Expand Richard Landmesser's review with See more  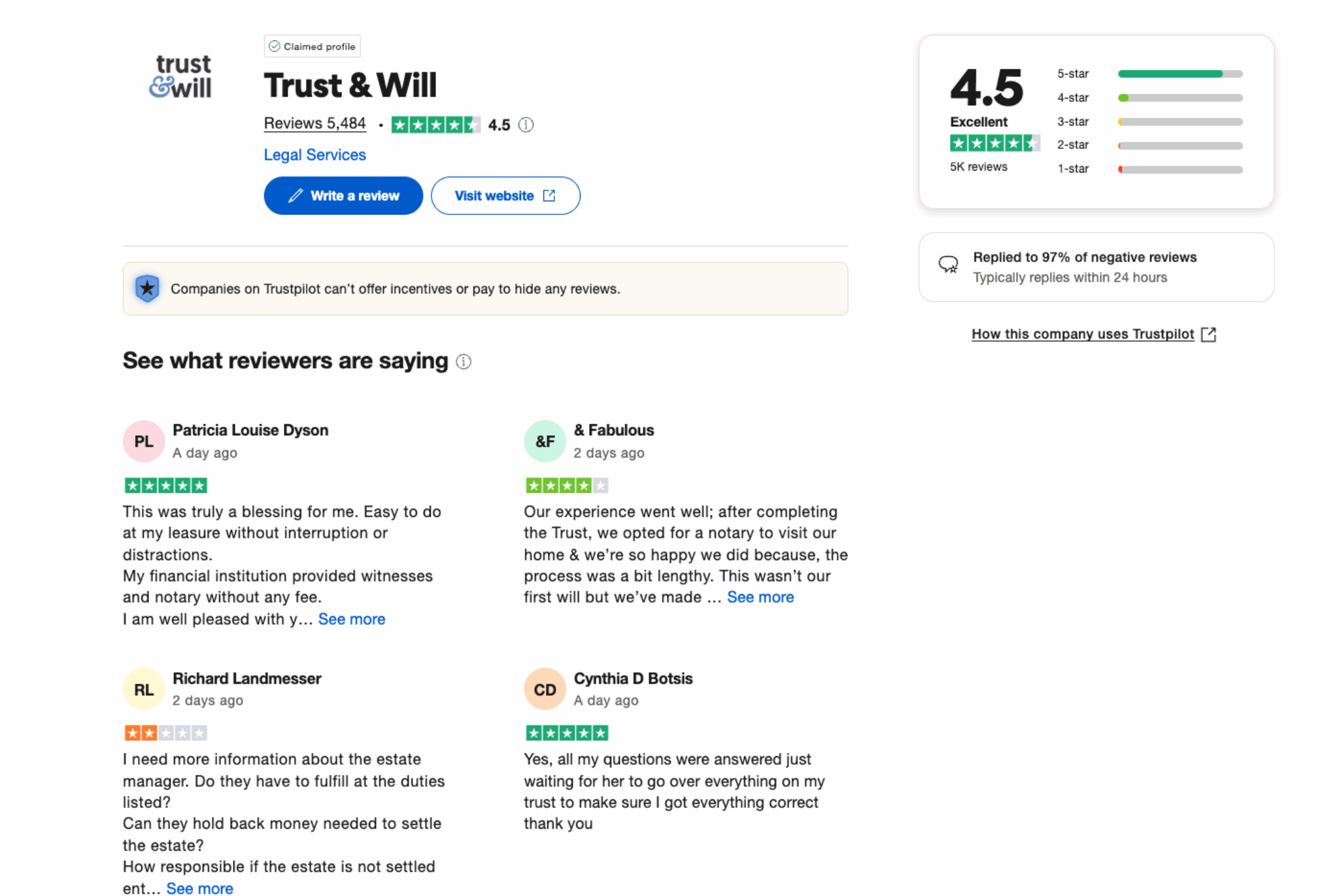(199, 888)
